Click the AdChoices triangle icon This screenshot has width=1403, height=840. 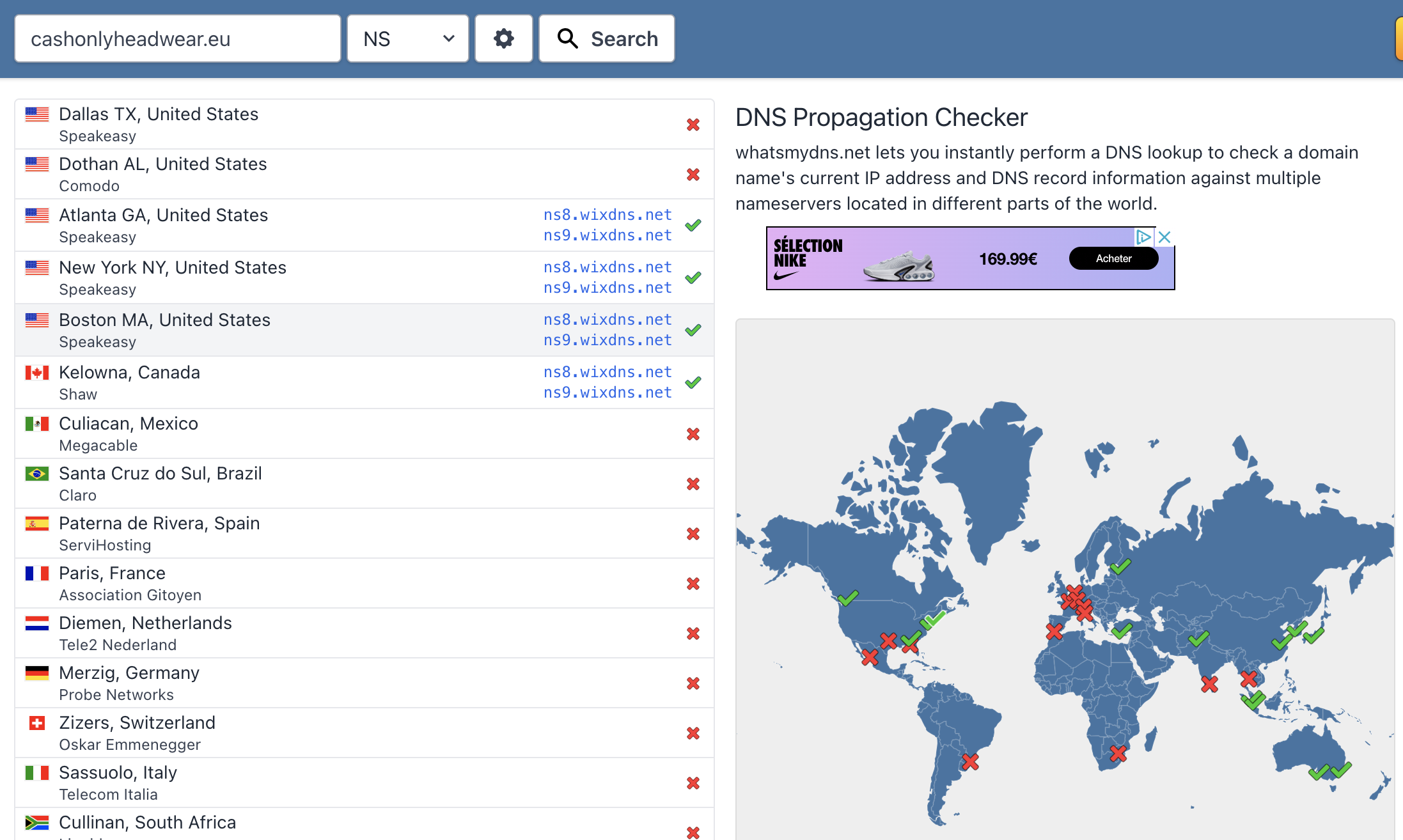(x=1143, y=237)
